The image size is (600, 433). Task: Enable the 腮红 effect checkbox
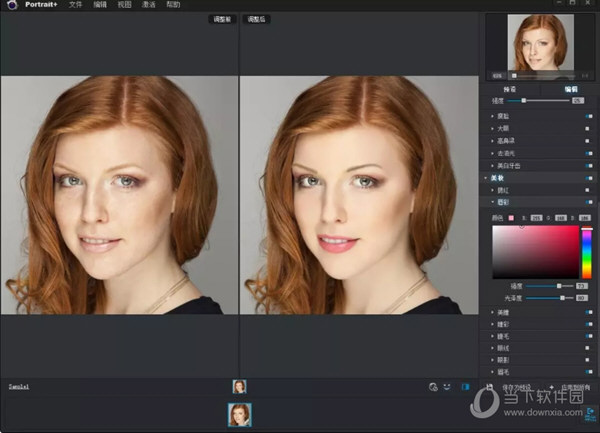pos(587,190)
